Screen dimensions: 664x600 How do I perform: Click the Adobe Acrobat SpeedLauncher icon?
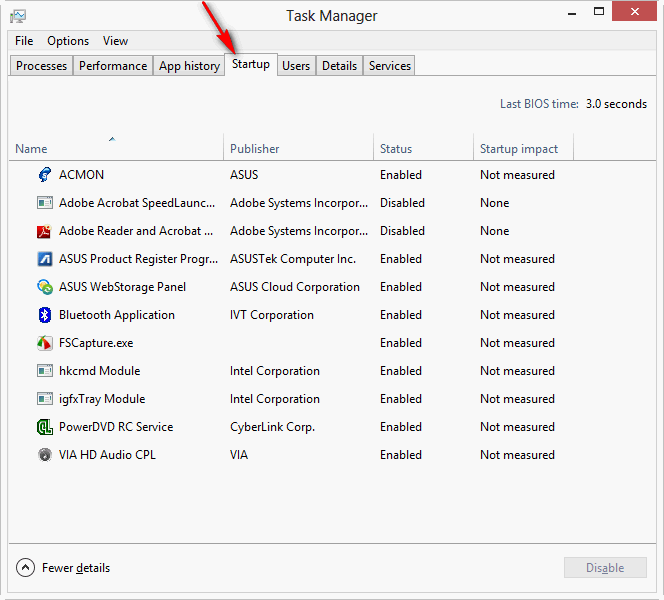point(44,203)
